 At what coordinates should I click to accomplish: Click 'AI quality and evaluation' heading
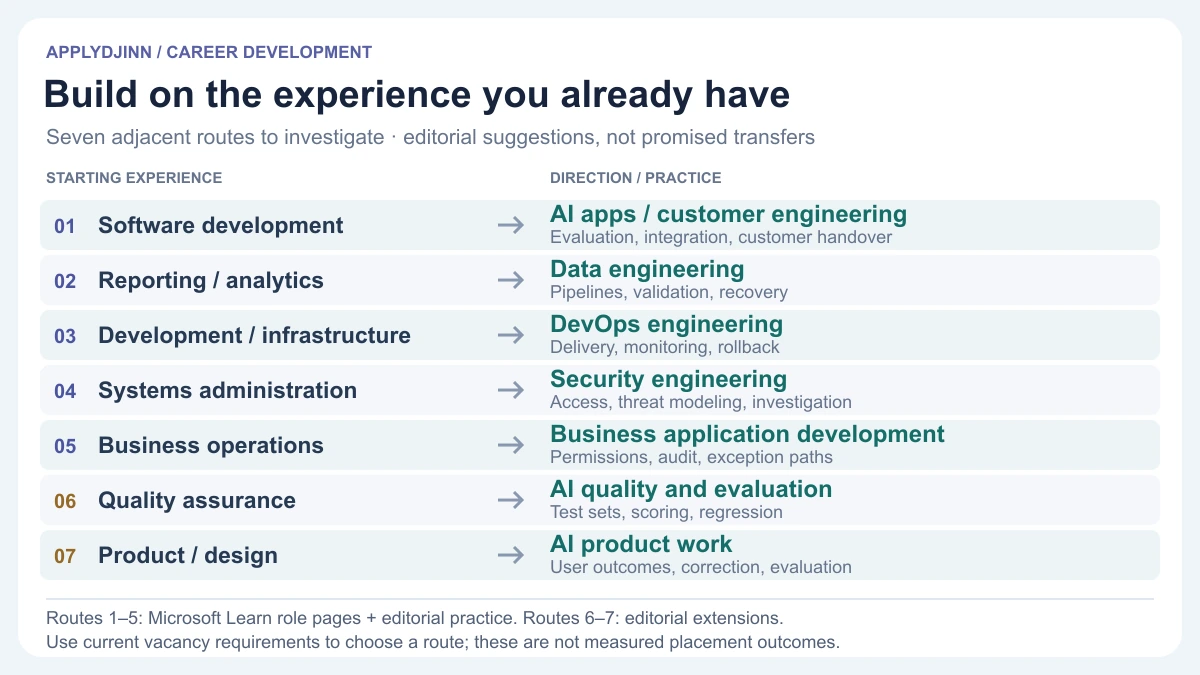691,489
